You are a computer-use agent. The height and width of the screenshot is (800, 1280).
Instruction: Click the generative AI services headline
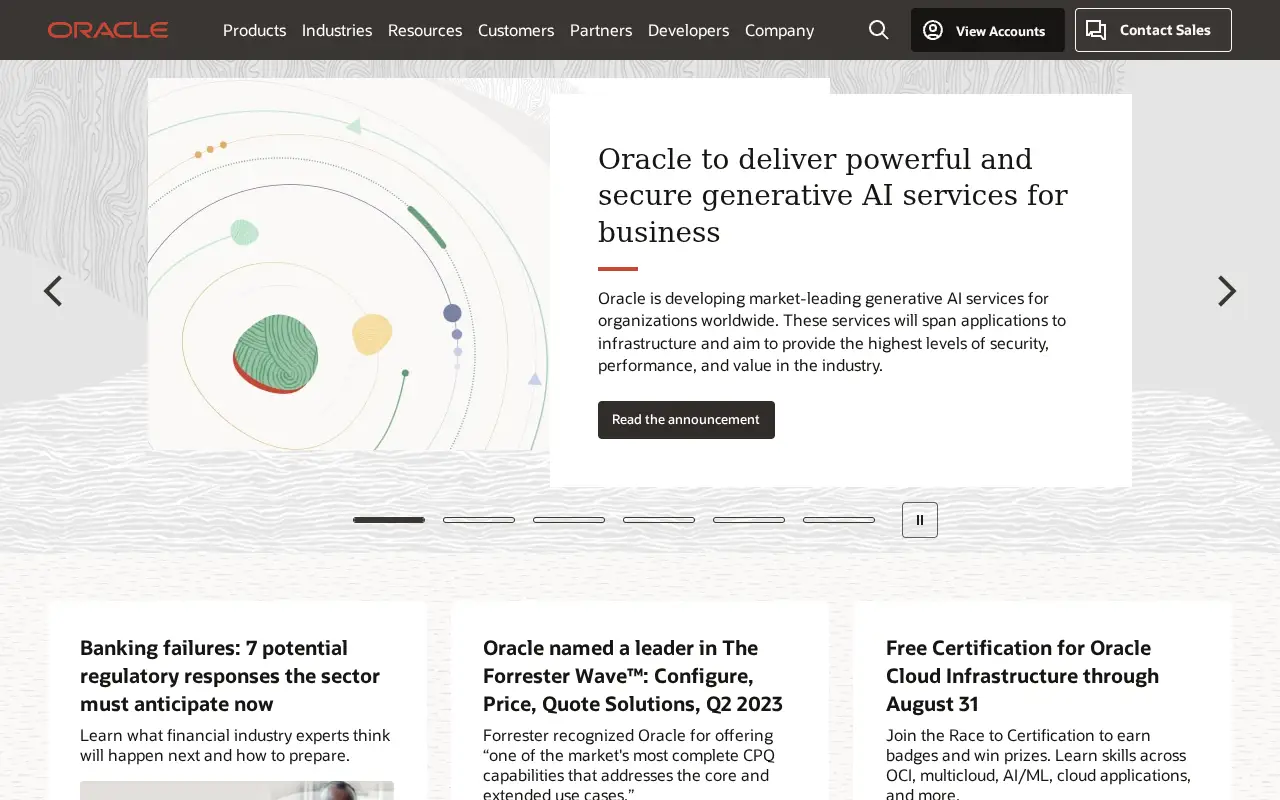click(x=833, y=195)
